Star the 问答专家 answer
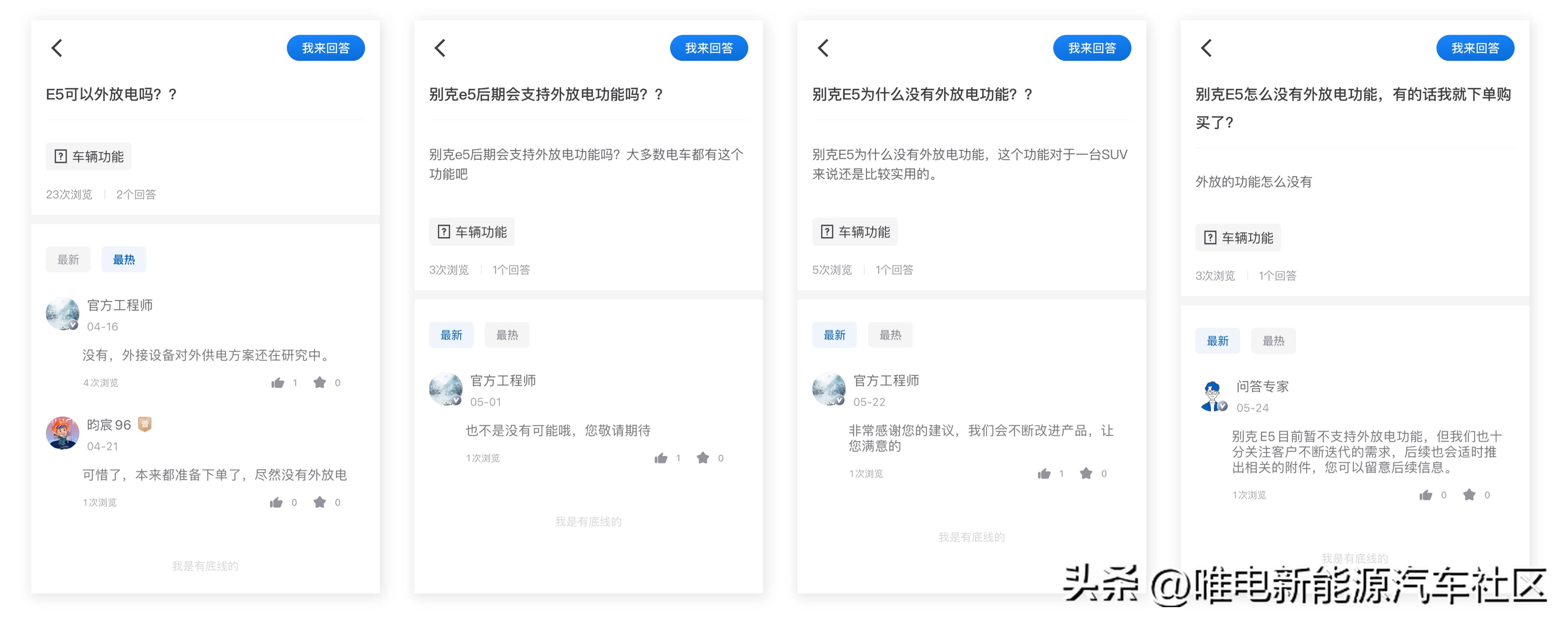Screen dimensions: 1568x623 point(1469,494)
